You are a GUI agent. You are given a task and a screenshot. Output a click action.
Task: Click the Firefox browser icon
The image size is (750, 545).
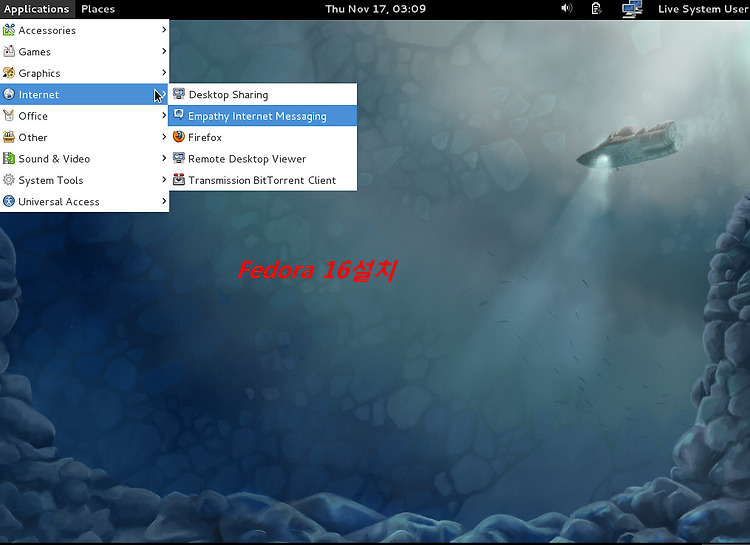[x=179, y=137]
